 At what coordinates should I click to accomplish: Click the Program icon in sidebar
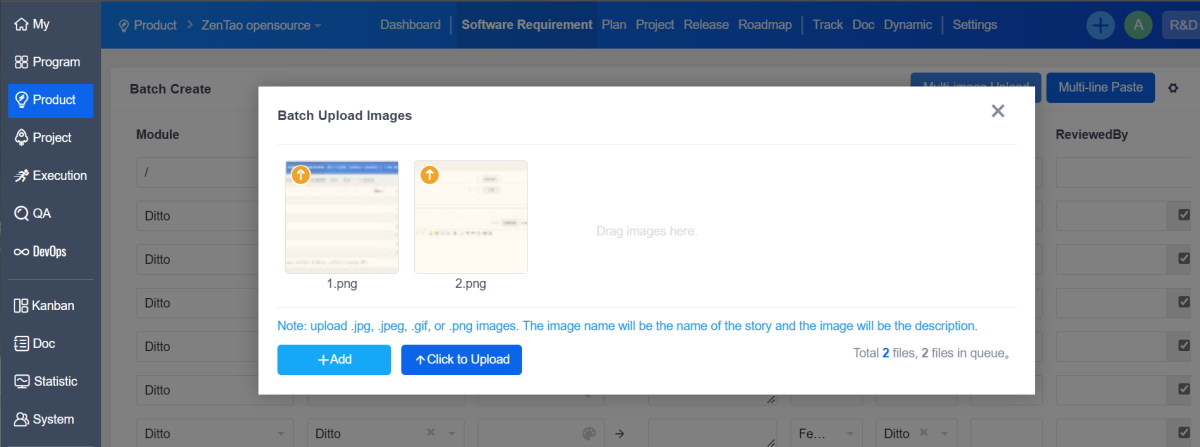click(x=22, y=62)
